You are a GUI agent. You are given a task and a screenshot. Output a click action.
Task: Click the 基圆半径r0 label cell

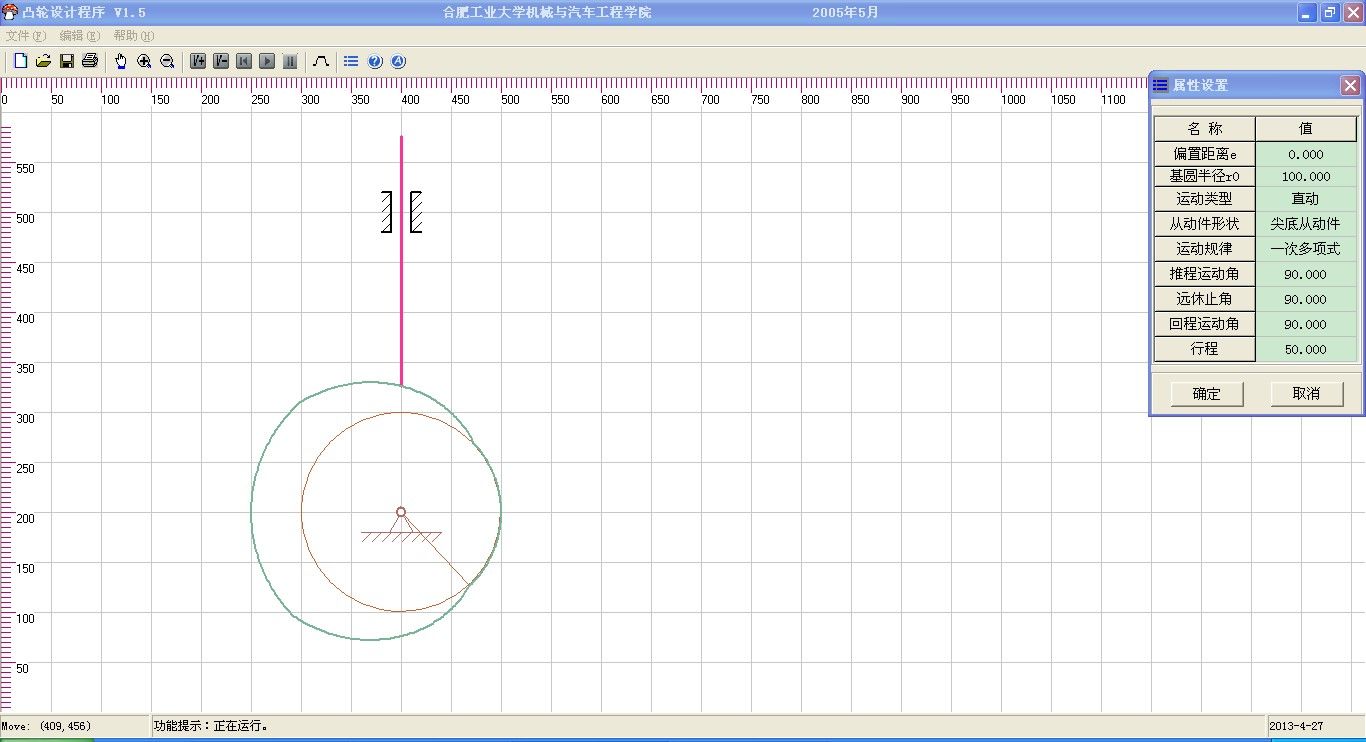tap(1205, 177)
